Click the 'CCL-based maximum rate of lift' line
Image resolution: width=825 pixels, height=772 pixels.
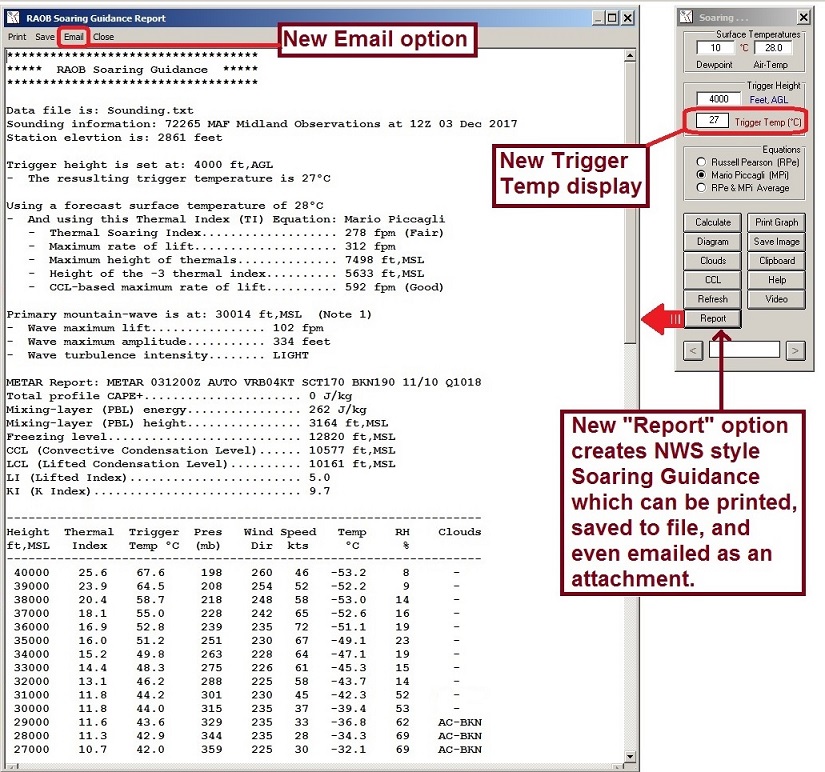(236, 287)
